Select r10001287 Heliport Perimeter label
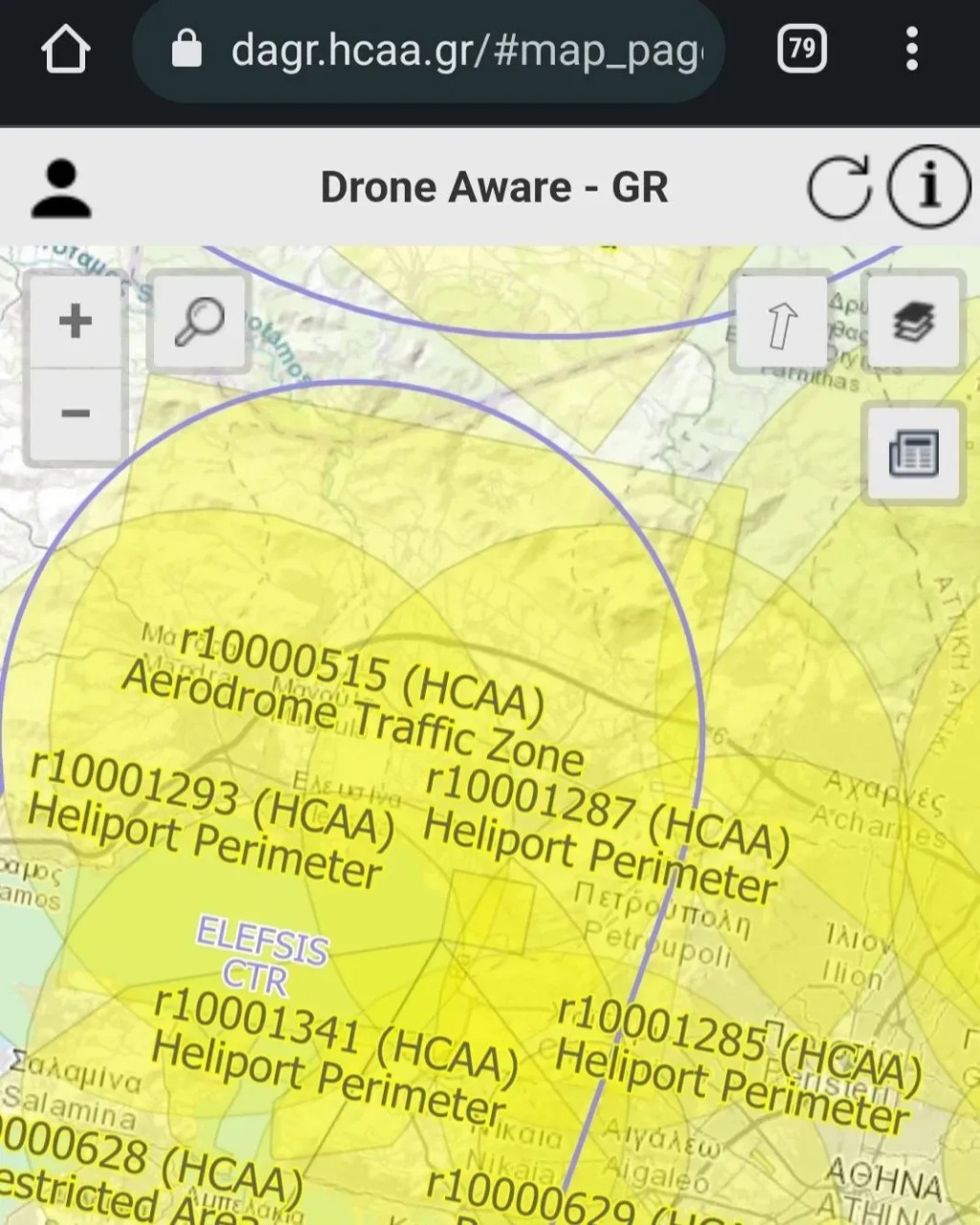 [605, 835]
